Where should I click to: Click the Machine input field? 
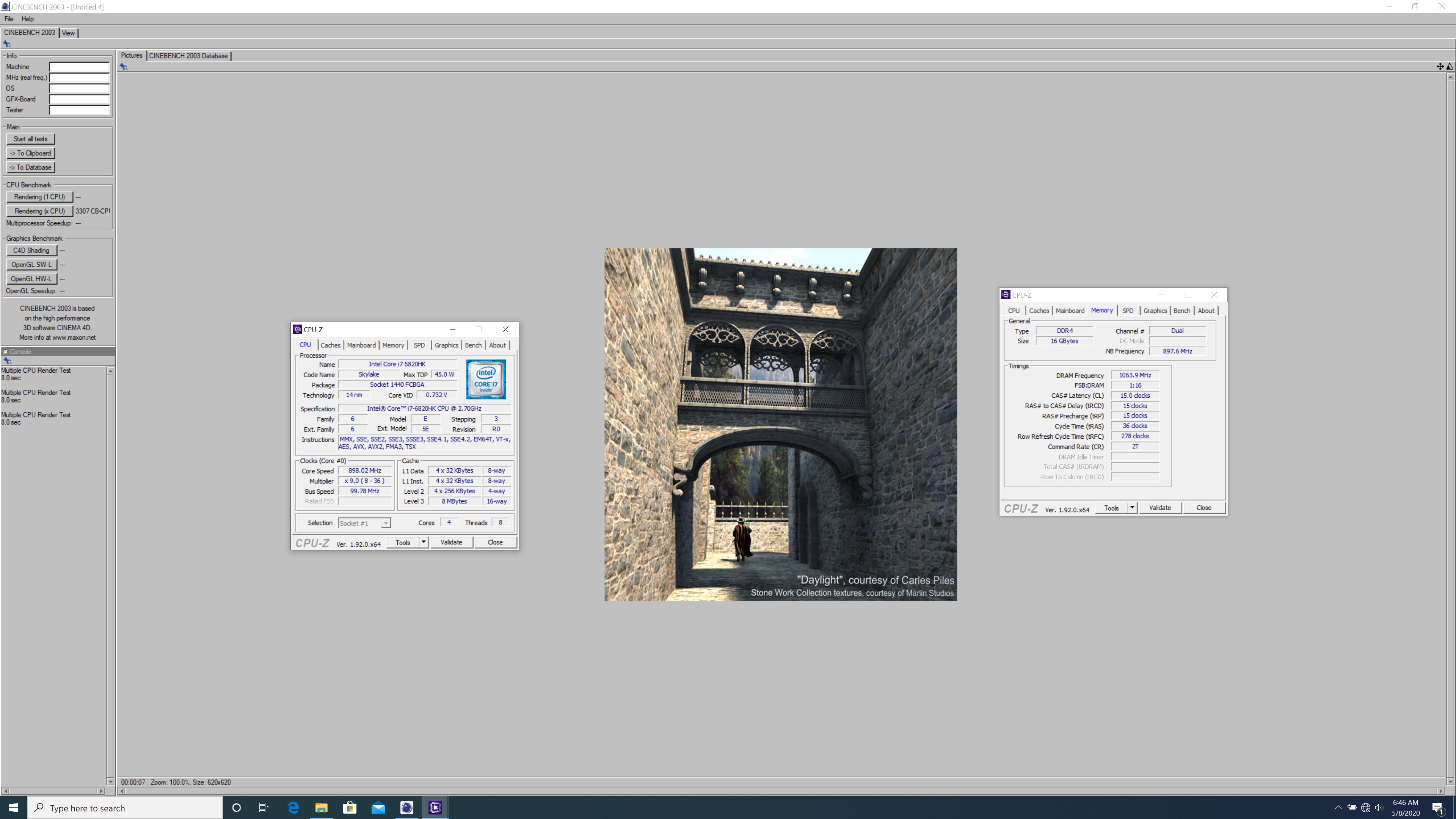79,67
